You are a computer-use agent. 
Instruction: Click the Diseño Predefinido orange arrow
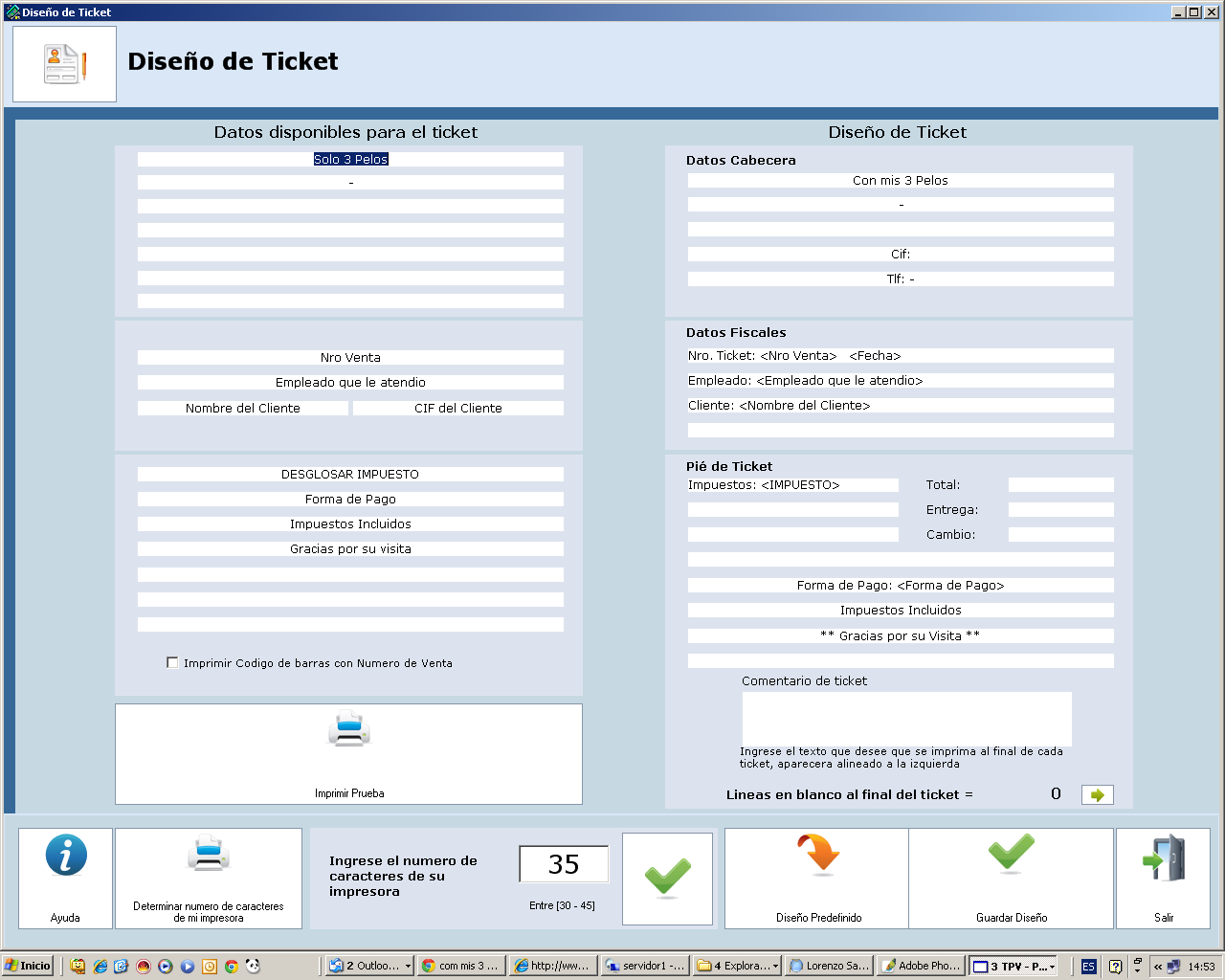tap(817, 855)
